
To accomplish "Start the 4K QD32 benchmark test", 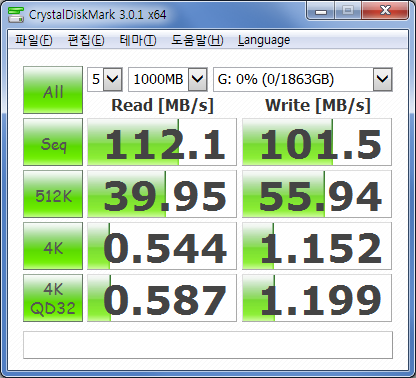I will 53,298.
